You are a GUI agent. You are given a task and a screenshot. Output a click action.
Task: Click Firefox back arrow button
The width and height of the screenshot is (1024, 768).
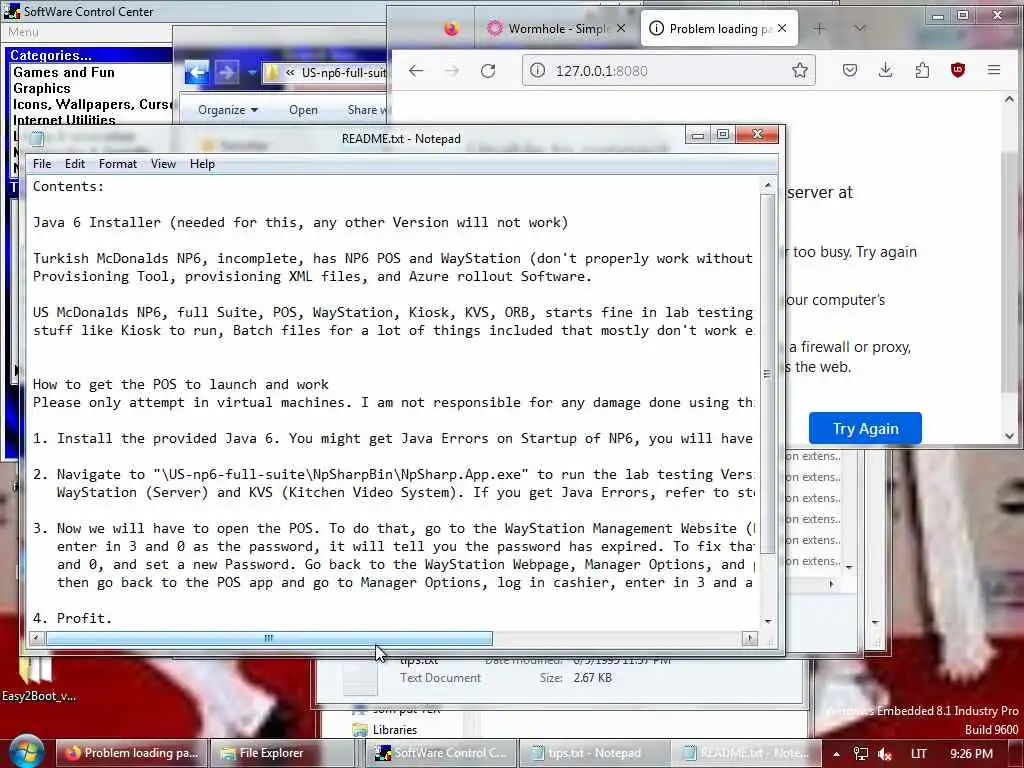click(416, 71)
